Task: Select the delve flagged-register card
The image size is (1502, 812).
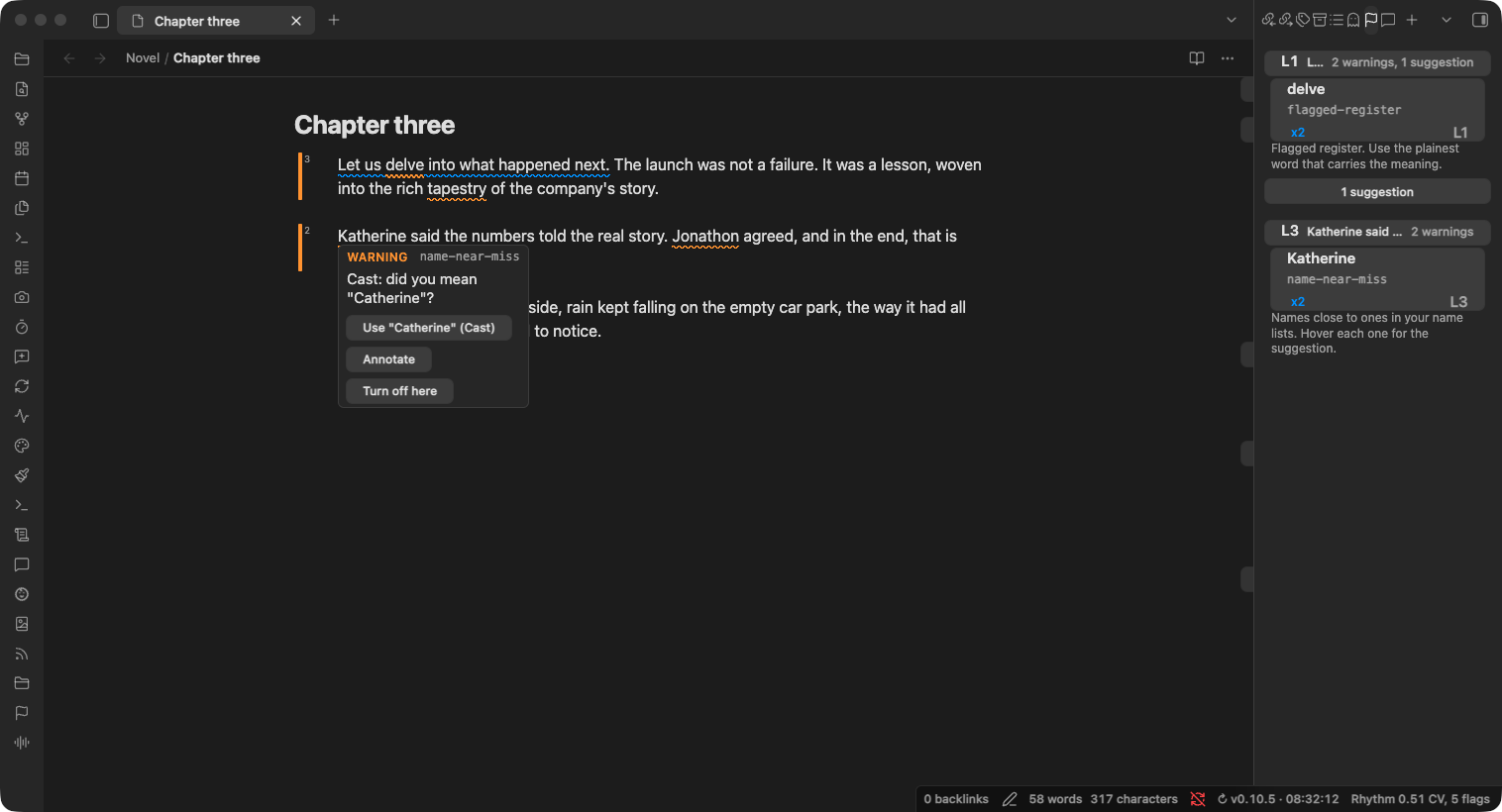Action: [x=1377, y=110]
